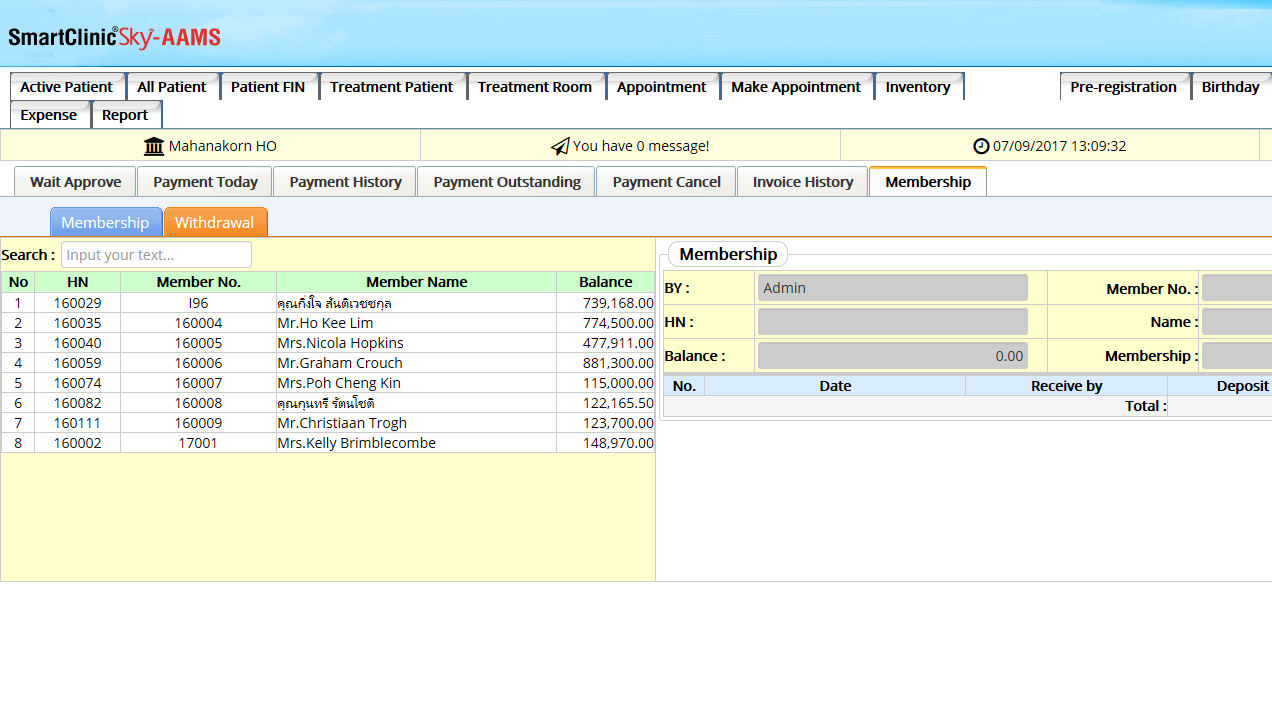Image resolution: width=1272 pixels, height=709 pixels.
Task: Open the Inventory tab
Action: (x=917, y=87)
